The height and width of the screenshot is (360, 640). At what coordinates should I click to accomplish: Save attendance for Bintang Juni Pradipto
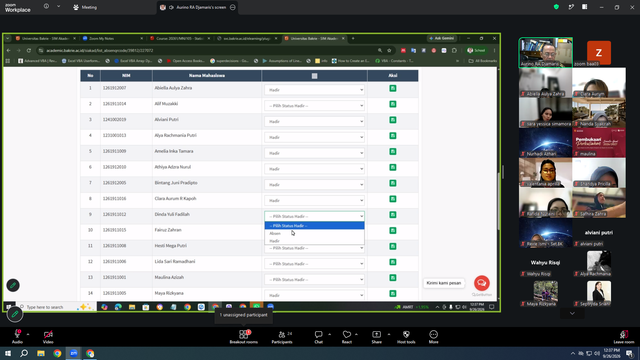(393, 183)
